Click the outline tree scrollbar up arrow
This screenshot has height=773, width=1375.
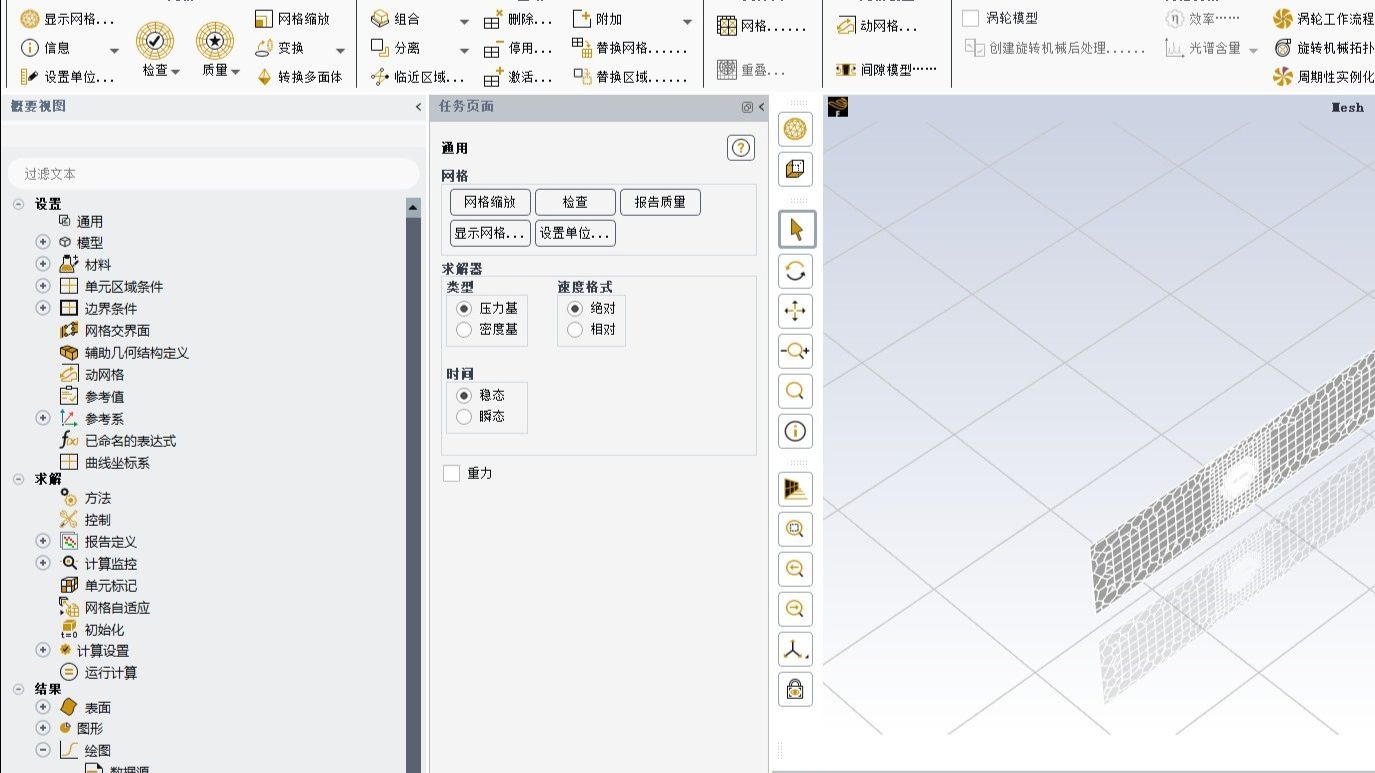pos(414,207)
